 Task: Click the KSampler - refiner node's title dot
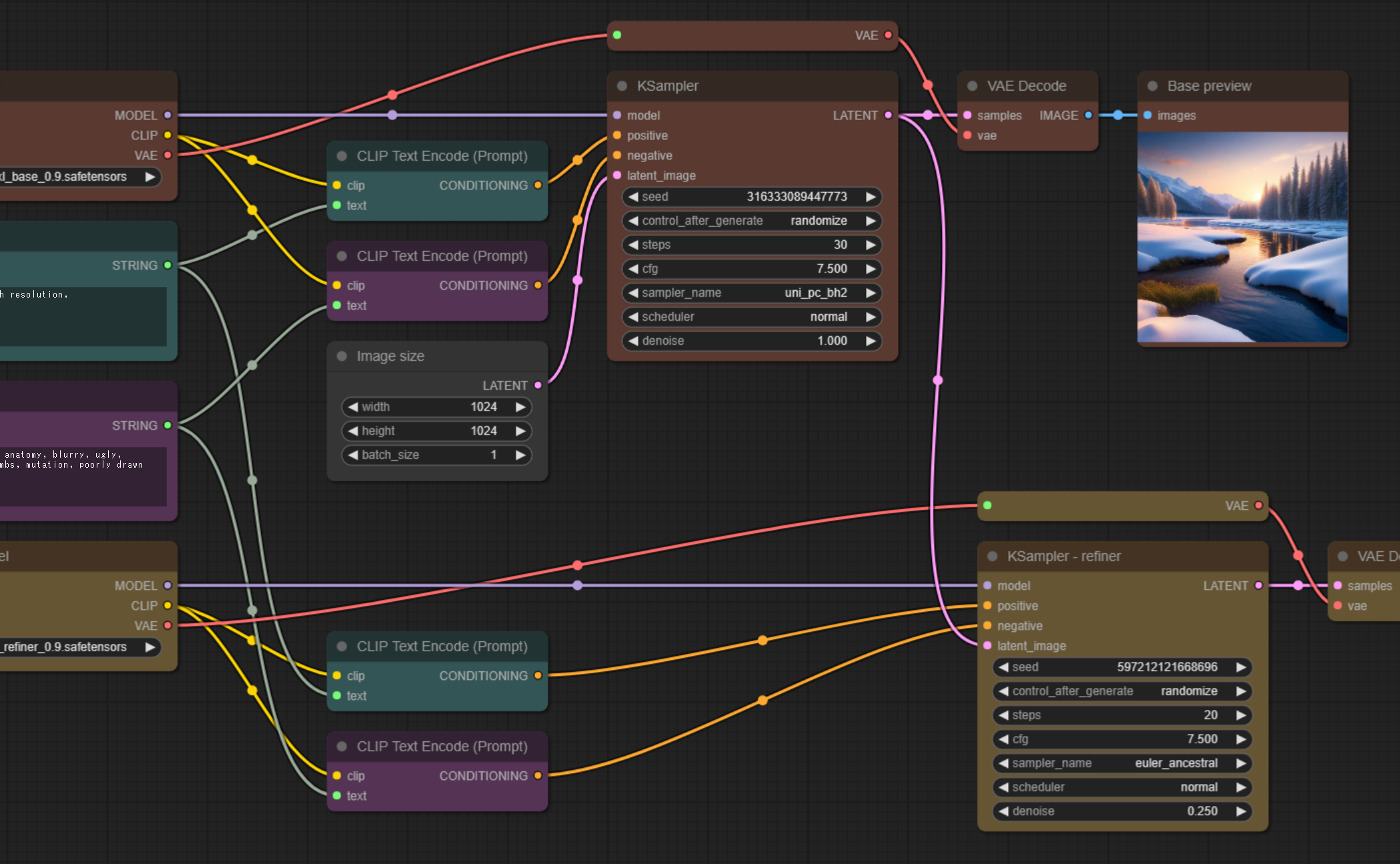click(992, 556)
